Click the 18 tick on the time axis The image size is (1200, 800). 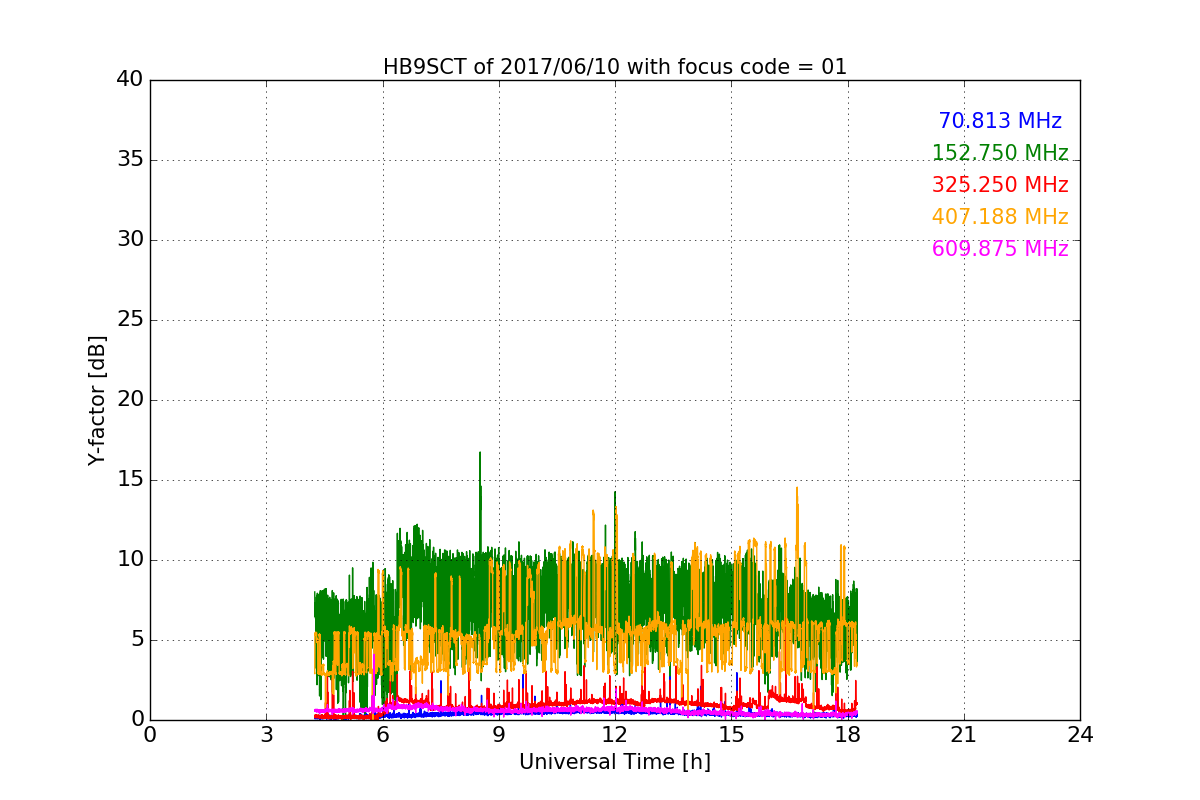coord(848,735)
